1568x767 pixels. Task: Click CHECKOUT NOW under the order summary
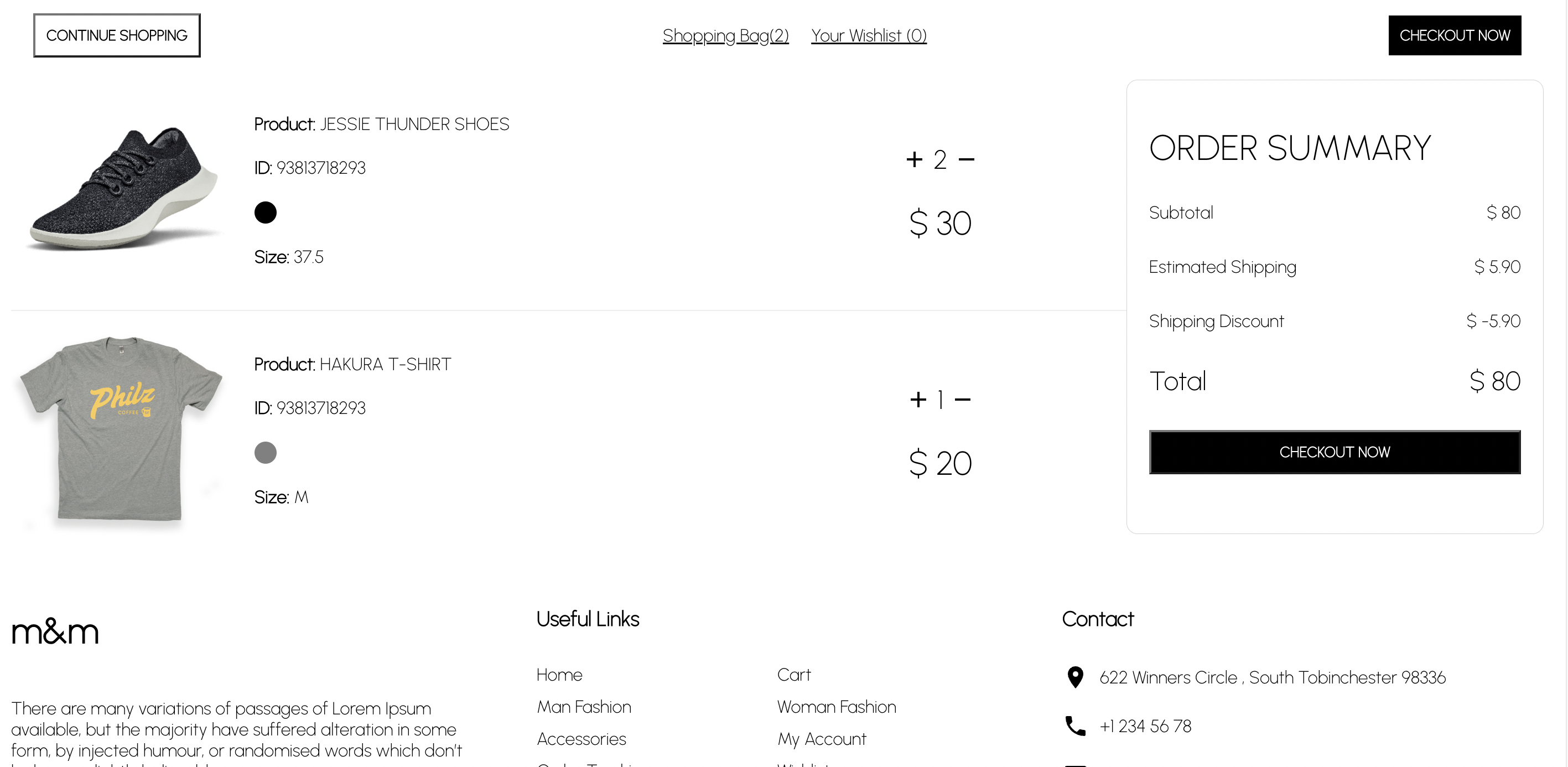tap(1335, 452)
